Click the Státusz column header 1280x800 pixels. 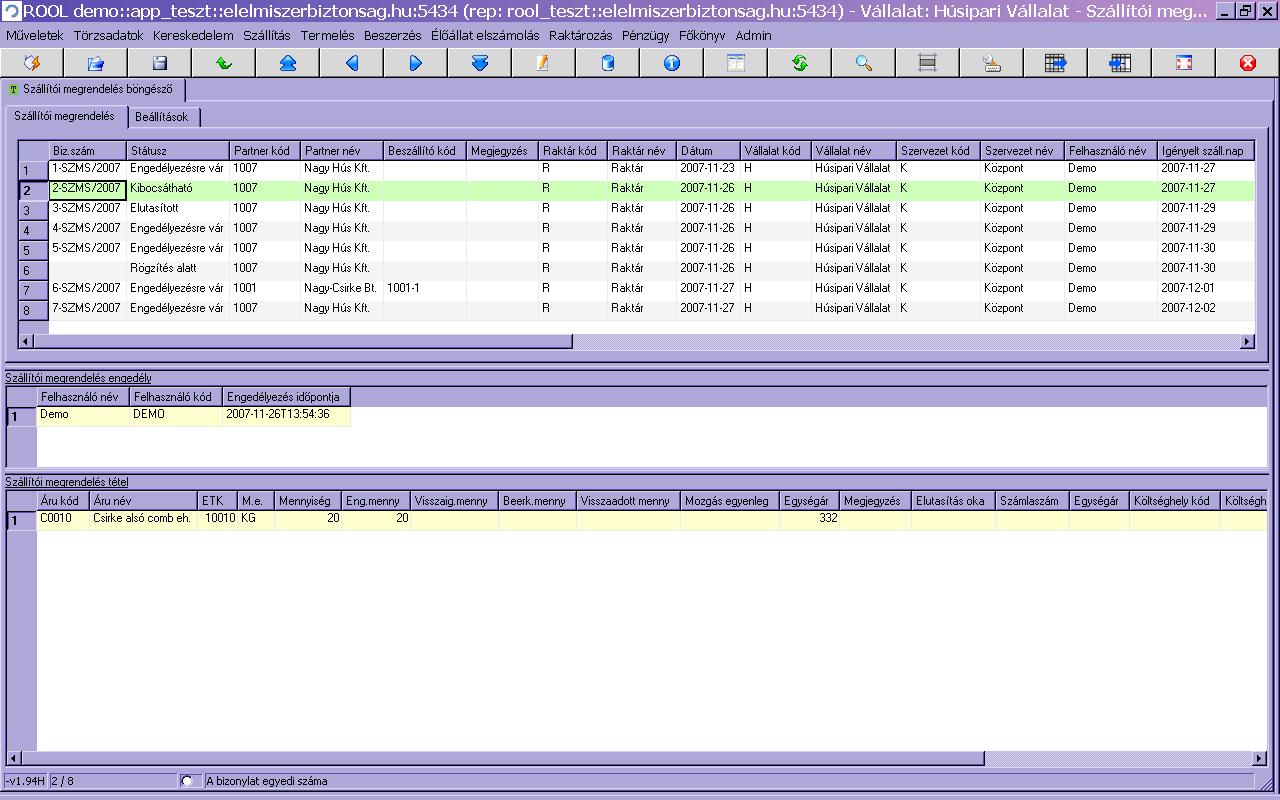177,151
